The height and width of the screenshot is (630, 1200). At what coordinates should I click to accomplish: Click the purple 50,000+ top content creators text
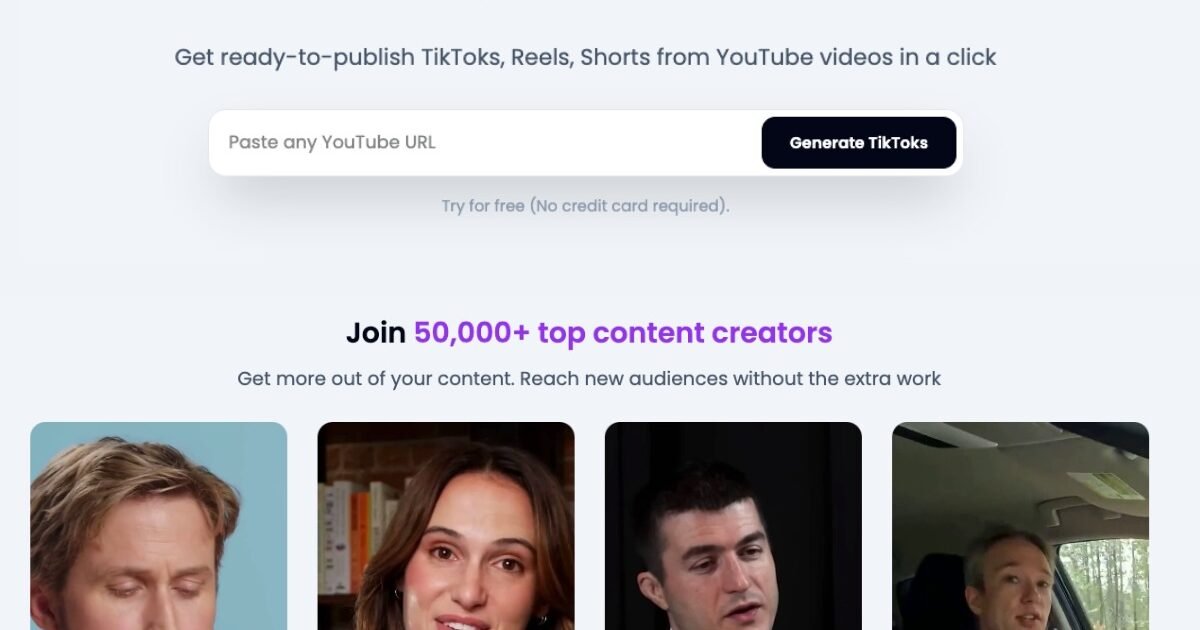pyautogui.click(x=623, y=333)
